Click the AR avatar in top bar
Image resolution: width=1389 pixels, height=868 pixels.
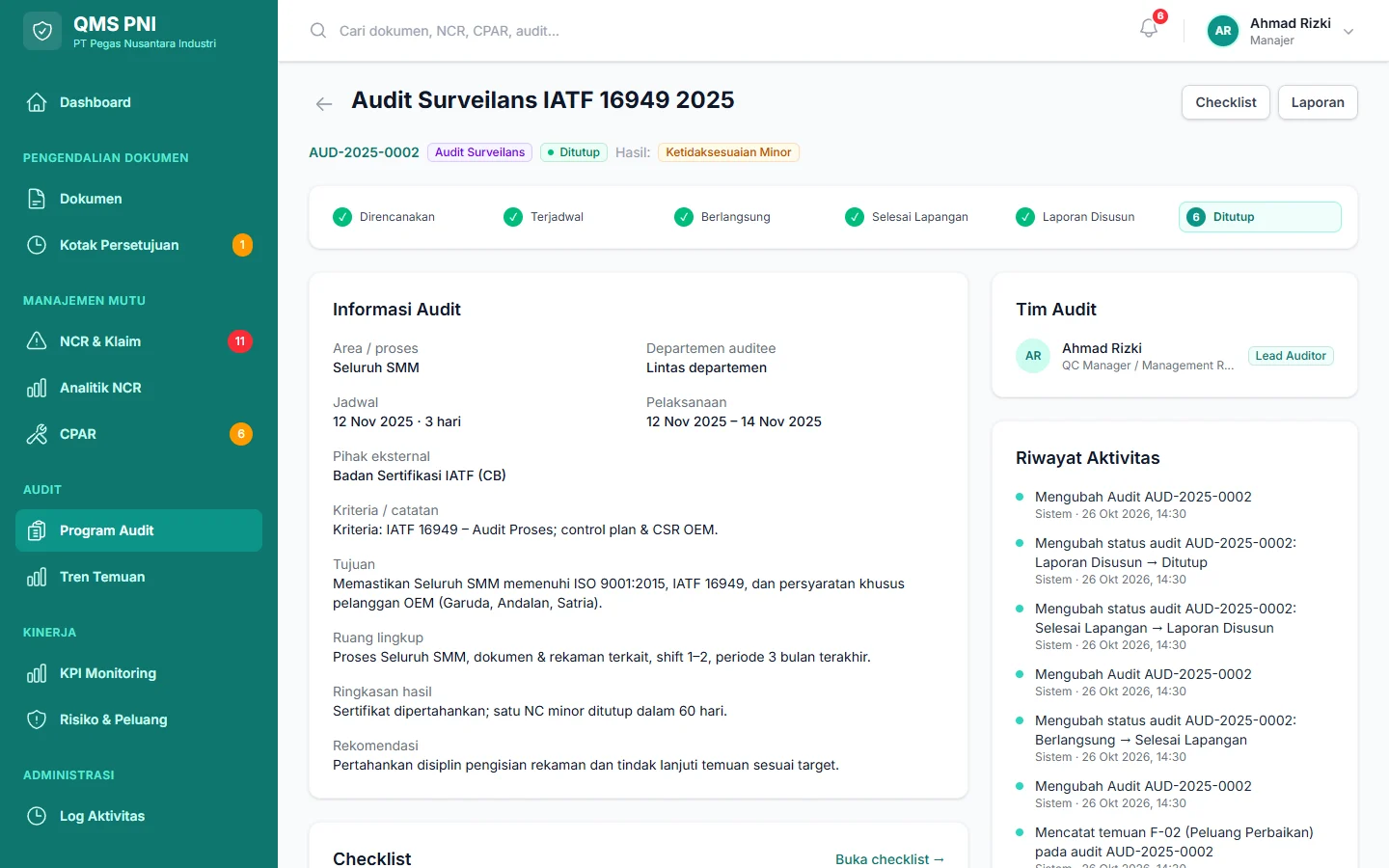(1223, 31)
